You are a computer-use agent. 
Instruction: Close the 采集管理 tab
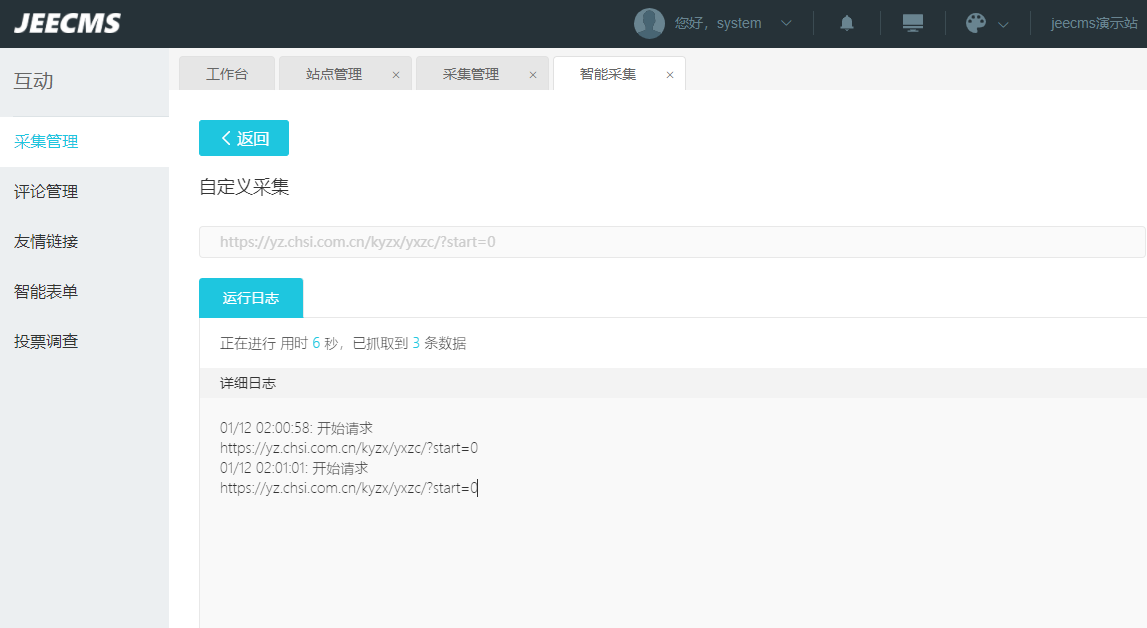coord(533,75)
